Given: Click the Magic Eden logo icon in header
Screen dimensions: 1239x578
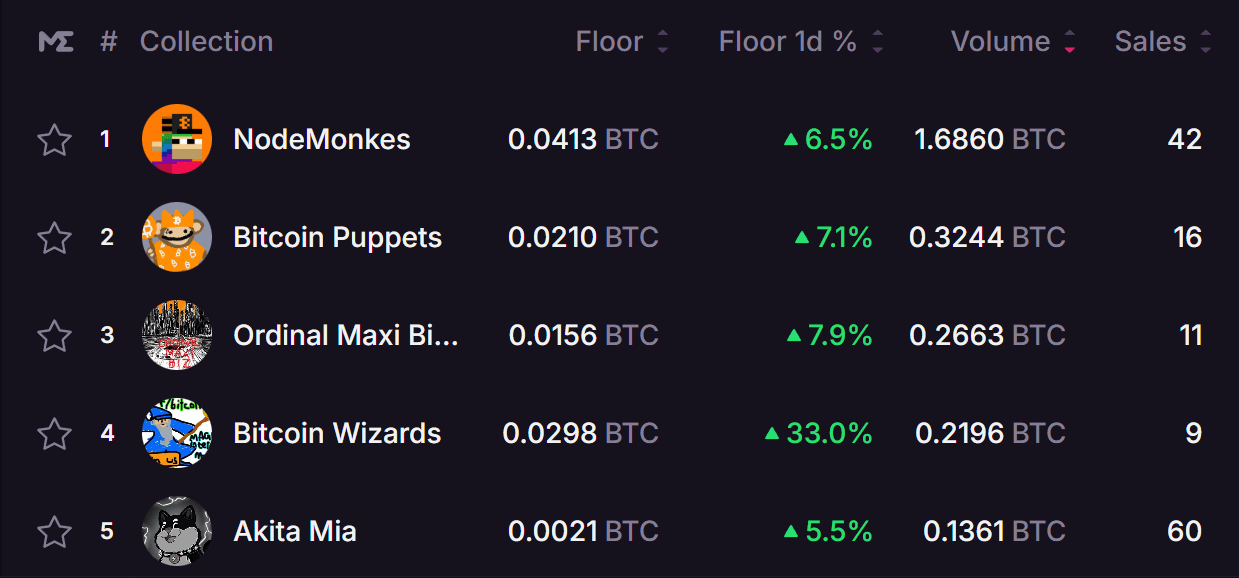Looking at the screenshot, I should point(56,42).
